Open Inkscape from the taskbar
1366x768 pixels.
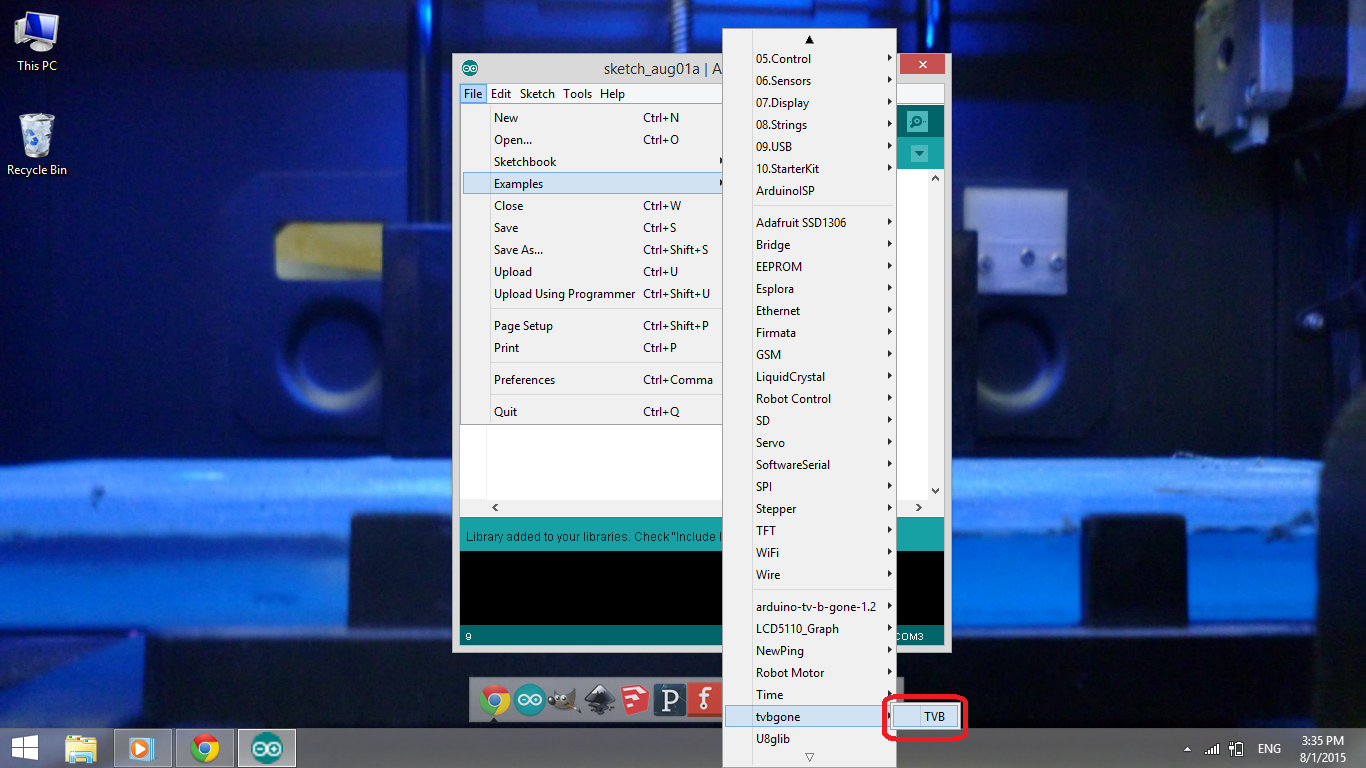click(x=598, y=700)
